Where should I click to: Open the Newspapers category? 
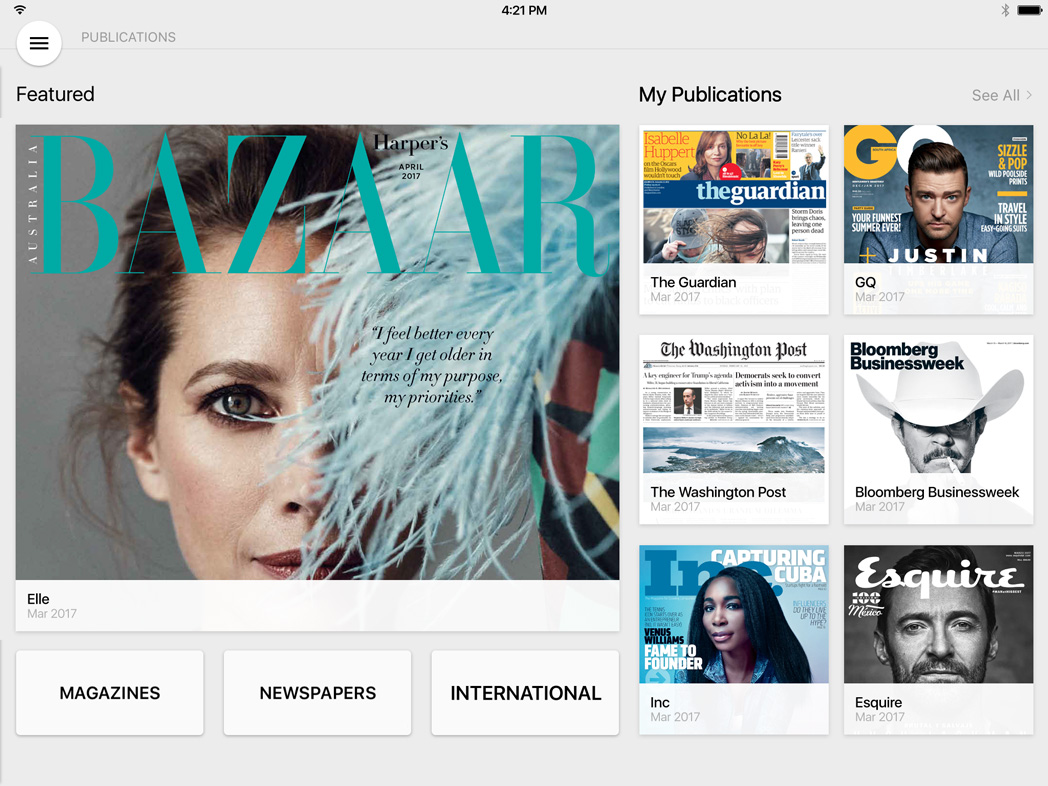317,693
